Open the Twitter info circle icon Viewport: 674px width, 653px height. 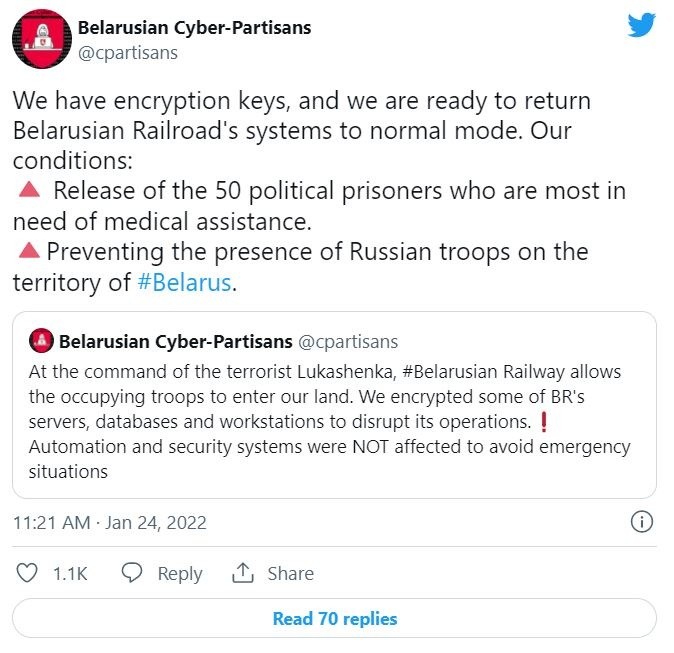[643, 522]
